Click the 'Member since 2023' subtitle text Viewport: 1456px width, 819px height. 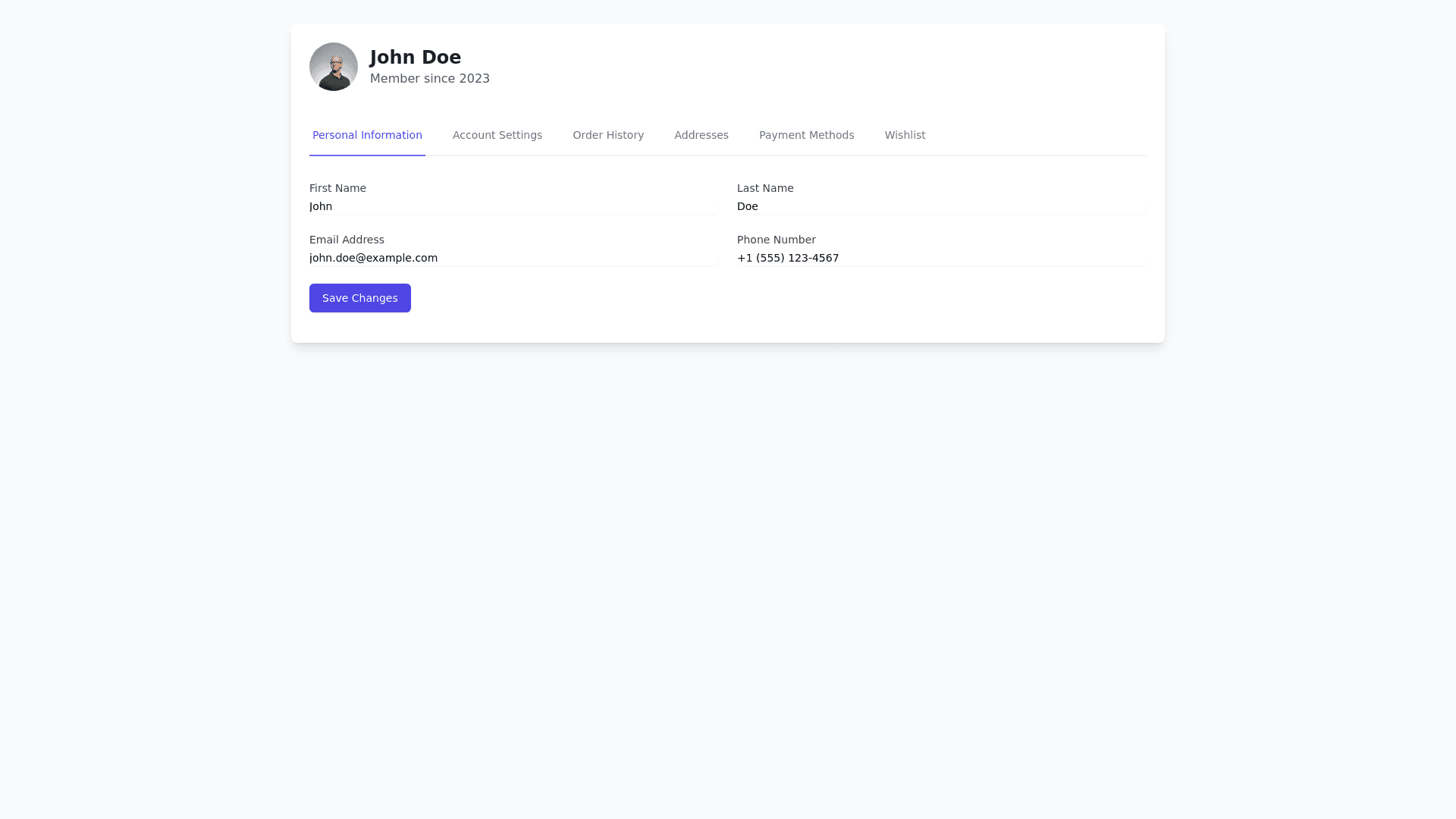(430, 79)
